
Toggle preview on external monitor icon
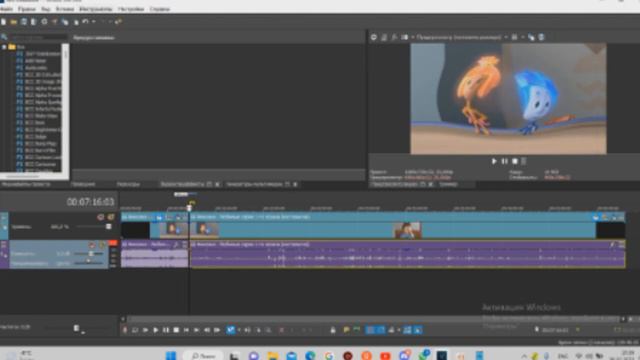(384, 37)
